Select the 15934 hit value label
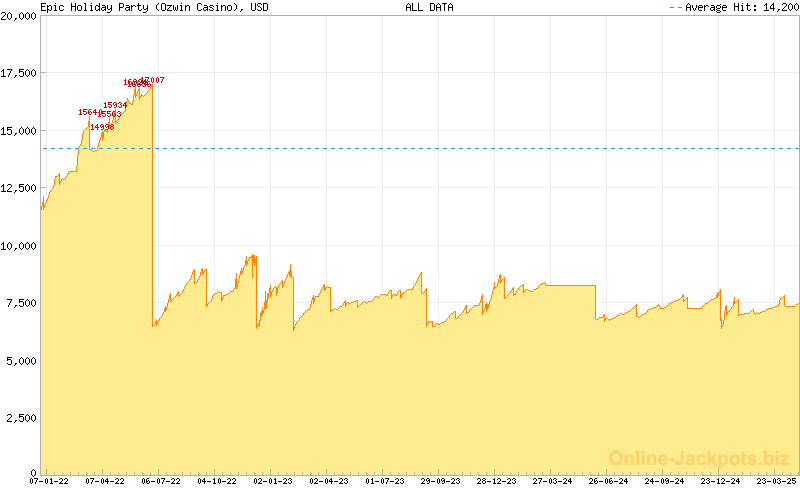 coord(115,105)
